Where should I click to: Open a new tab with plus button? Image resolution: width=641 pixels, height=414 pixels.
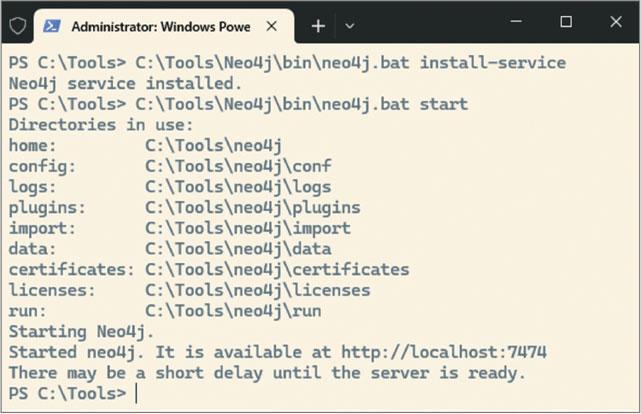[x=318, y=24]
